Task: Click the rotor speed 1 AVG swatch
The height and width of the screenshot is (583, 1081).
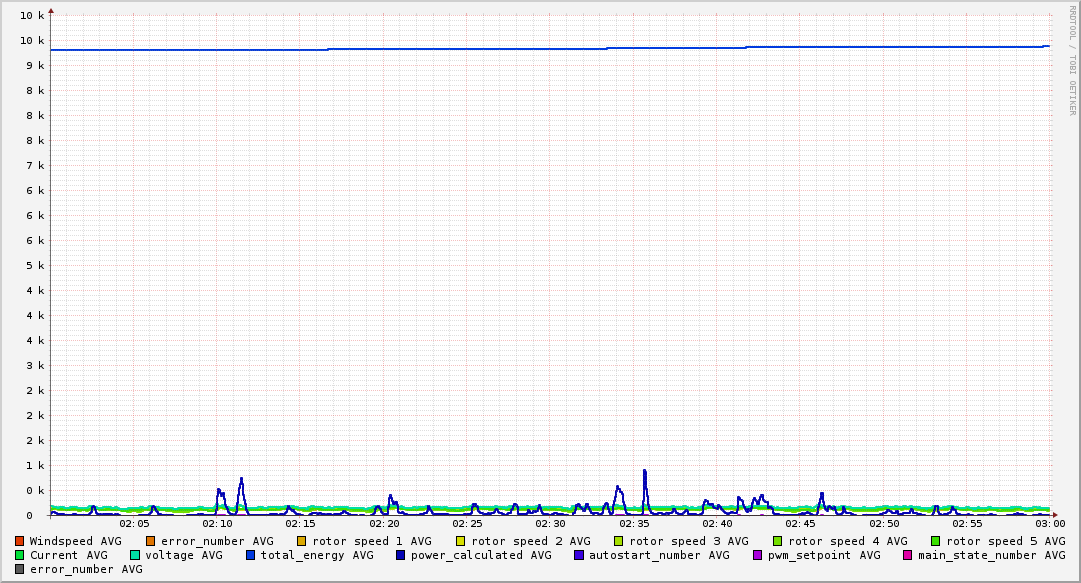Action: point(302,541)
